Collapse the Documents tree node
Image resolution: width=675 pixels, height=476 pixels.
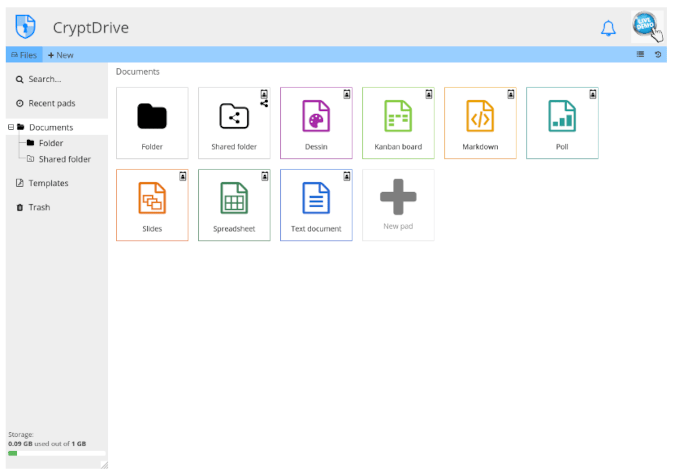[11, 127]
